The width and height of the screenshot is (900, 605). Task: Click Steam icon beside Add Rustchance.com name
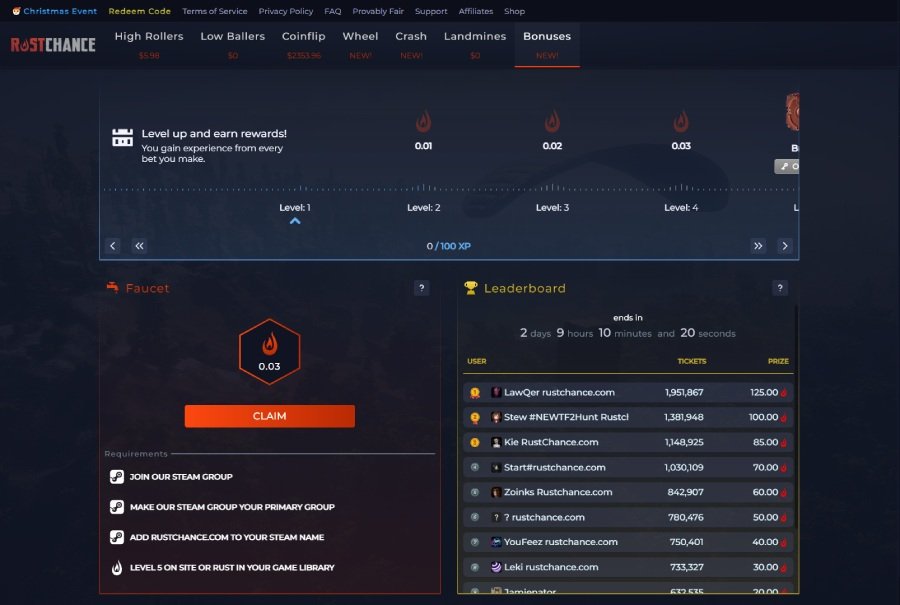click(117, 537)
